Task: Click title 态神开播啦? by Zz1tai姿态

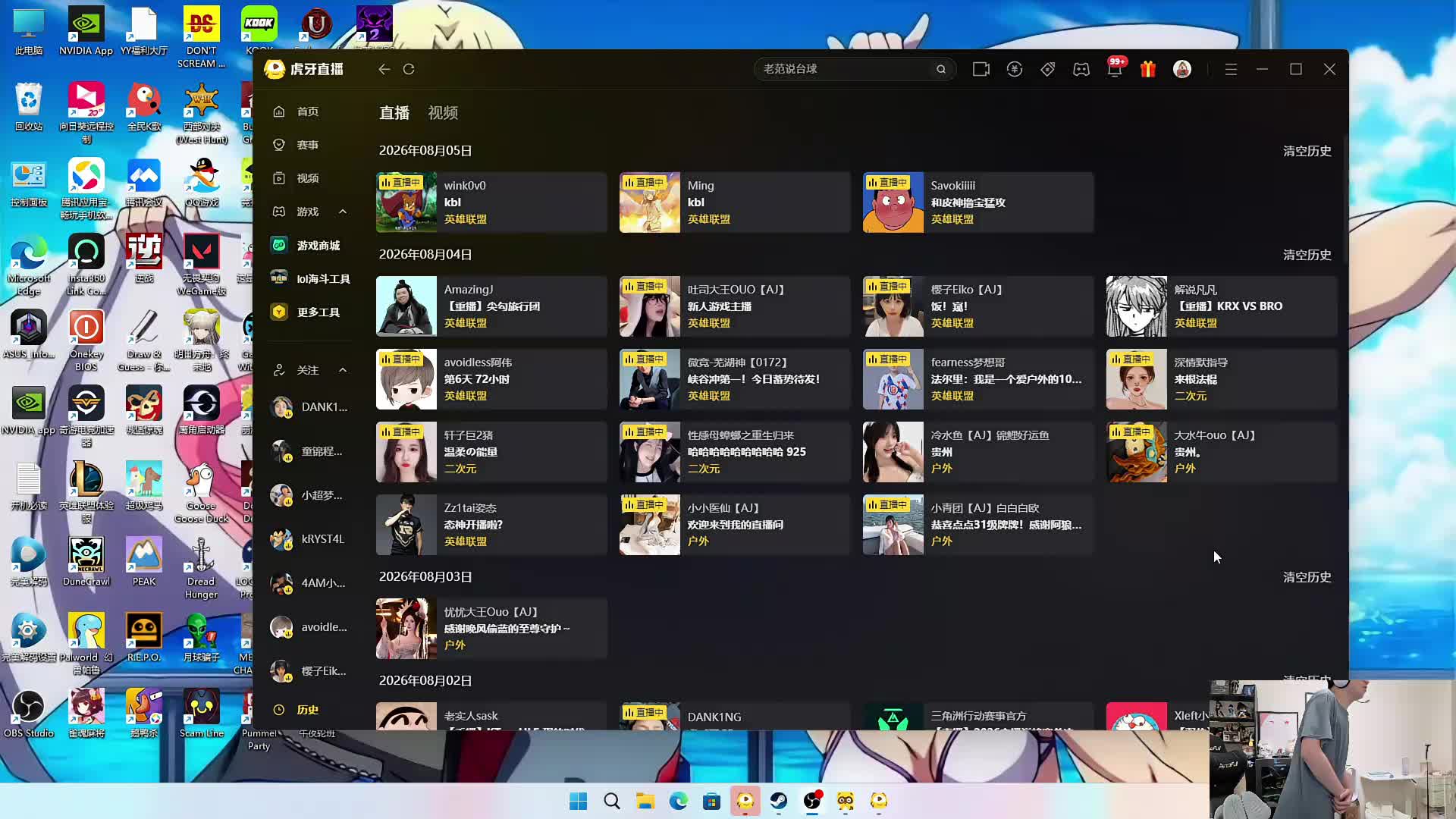Action: 473,525
